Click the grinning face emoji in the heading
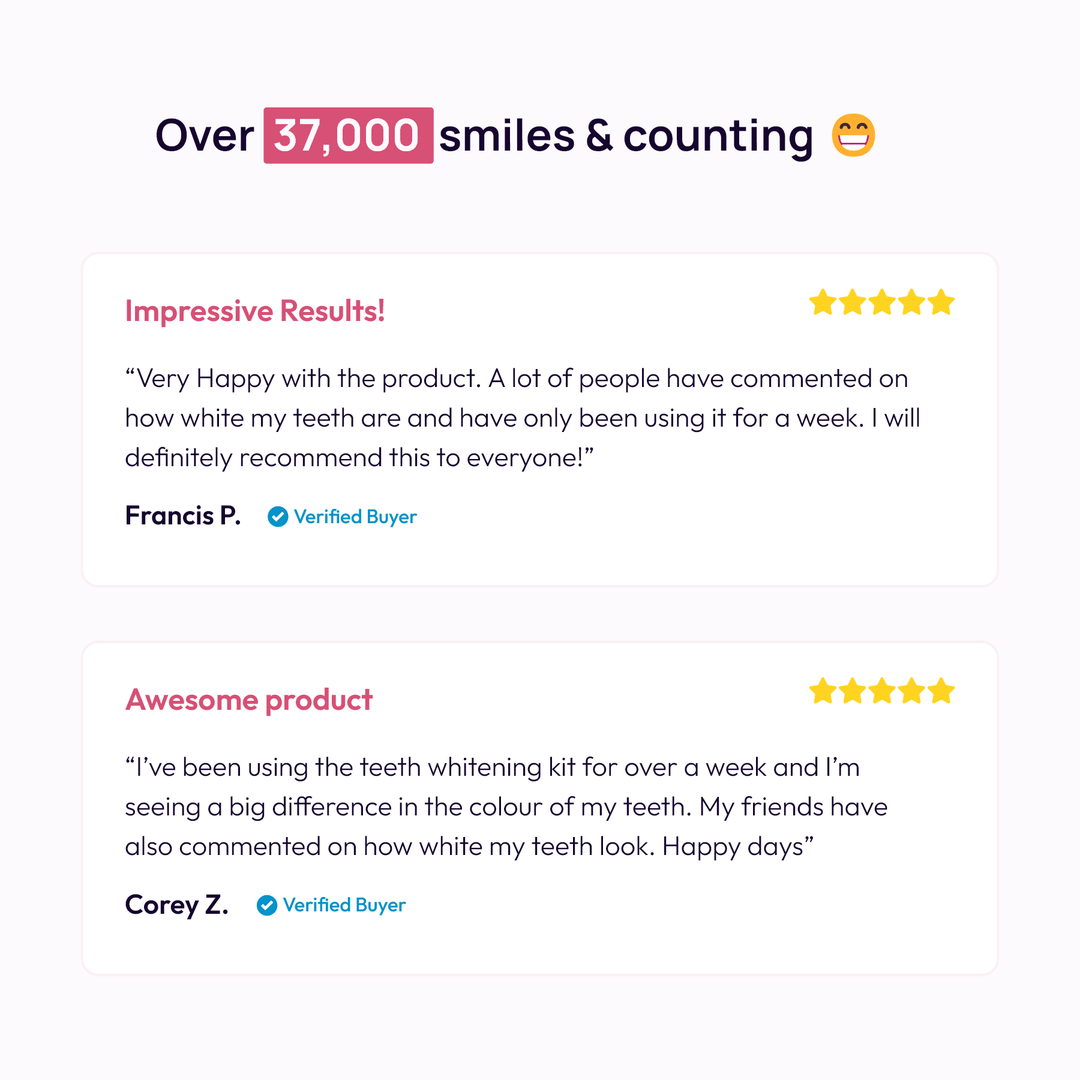The width and height of the screenshot is (1080, 1080). (x=853, y=135)
